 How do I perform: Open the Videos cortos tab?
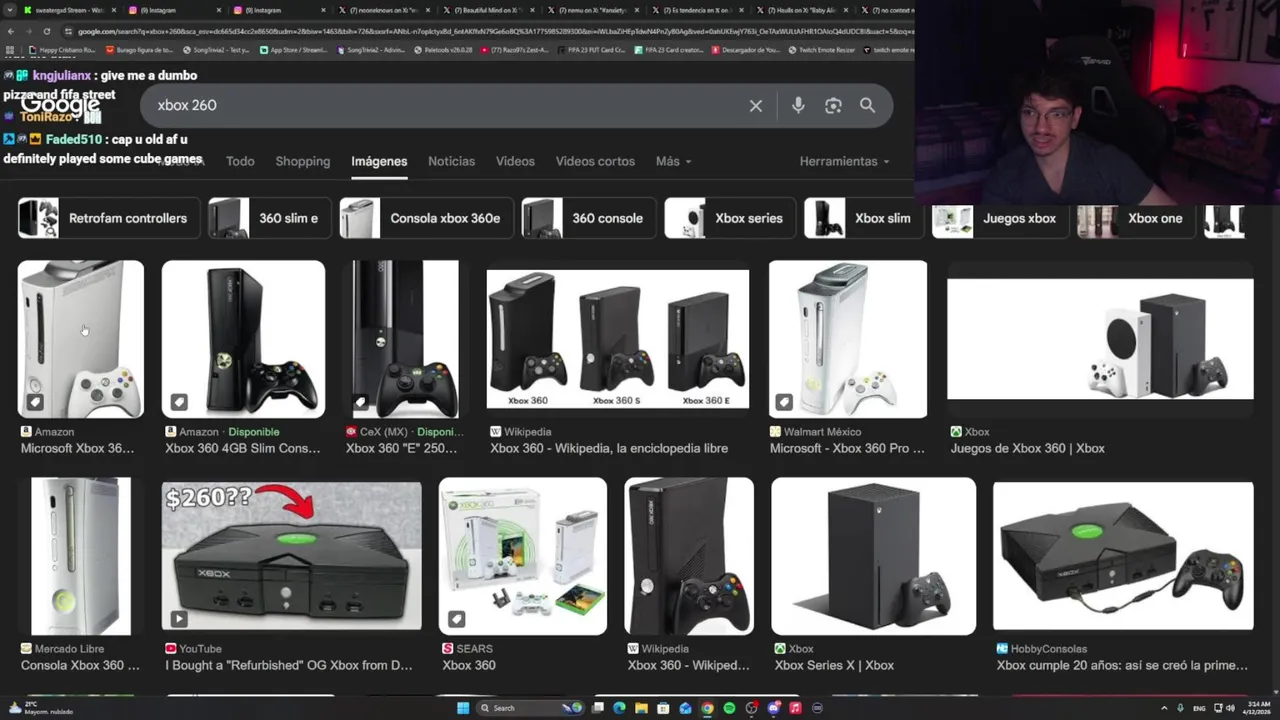[595, 161]
